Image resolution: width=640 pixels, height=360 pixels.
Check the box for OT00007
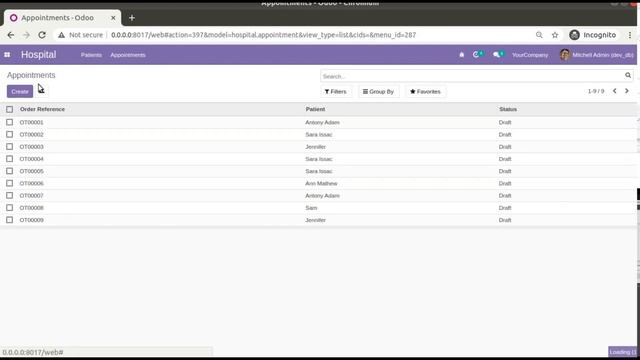[x=9, y=196]
